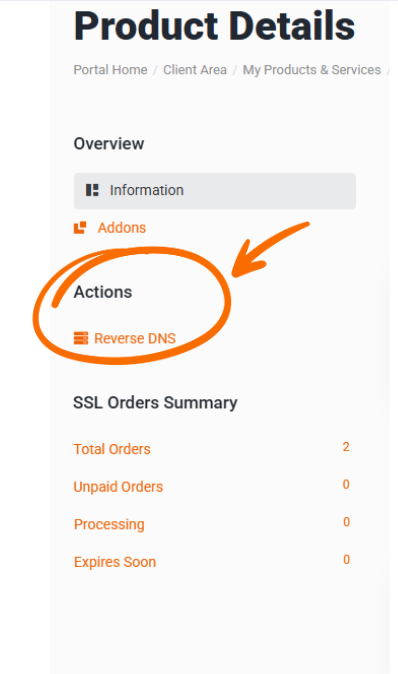Viewport: 398px width, 674px height.
Task: Click the Information panel icon
Action: pos(92,190)
